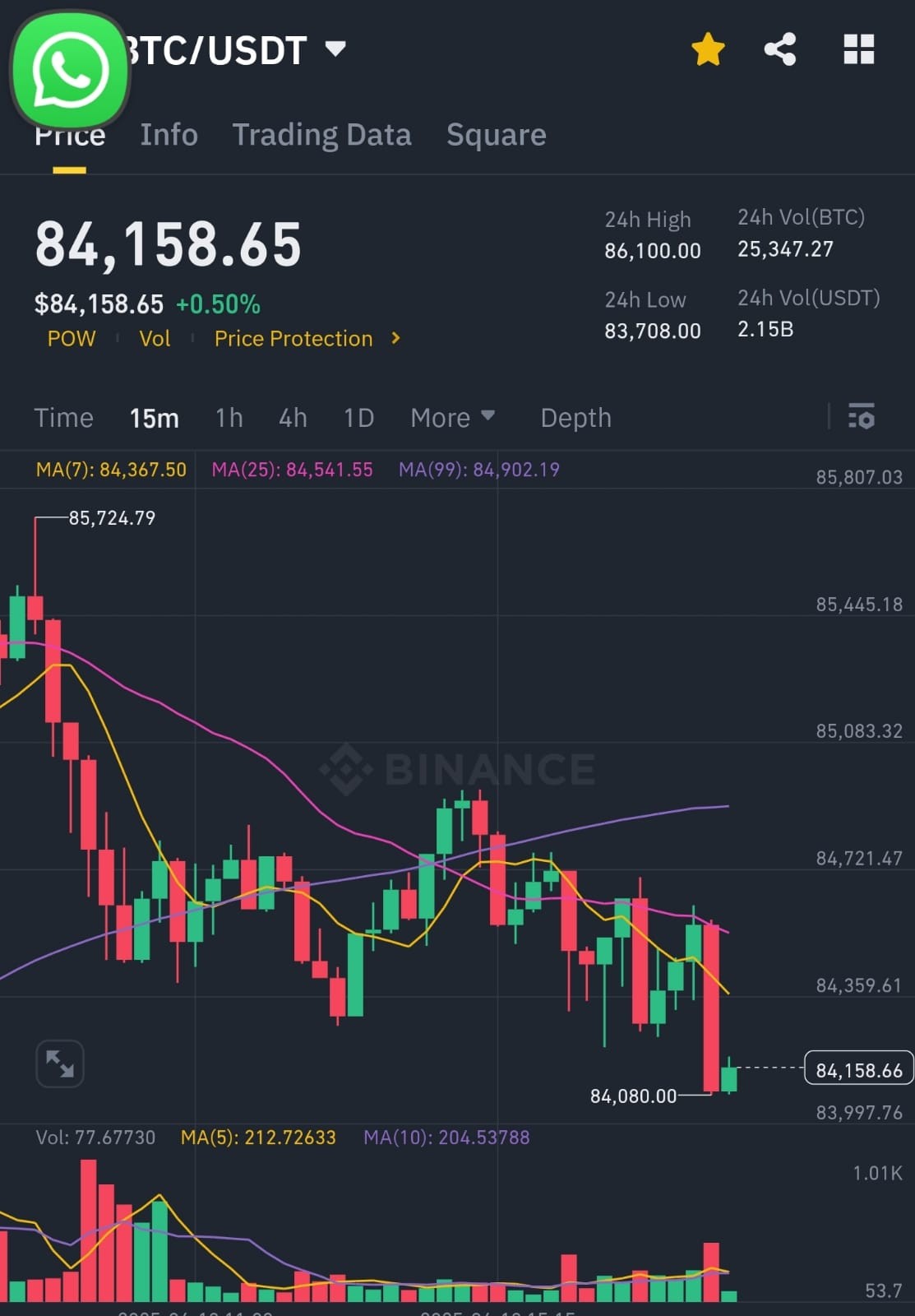
Task: Select the 1h chart interval
Action: pyautogui.click(x=229, y=418)
